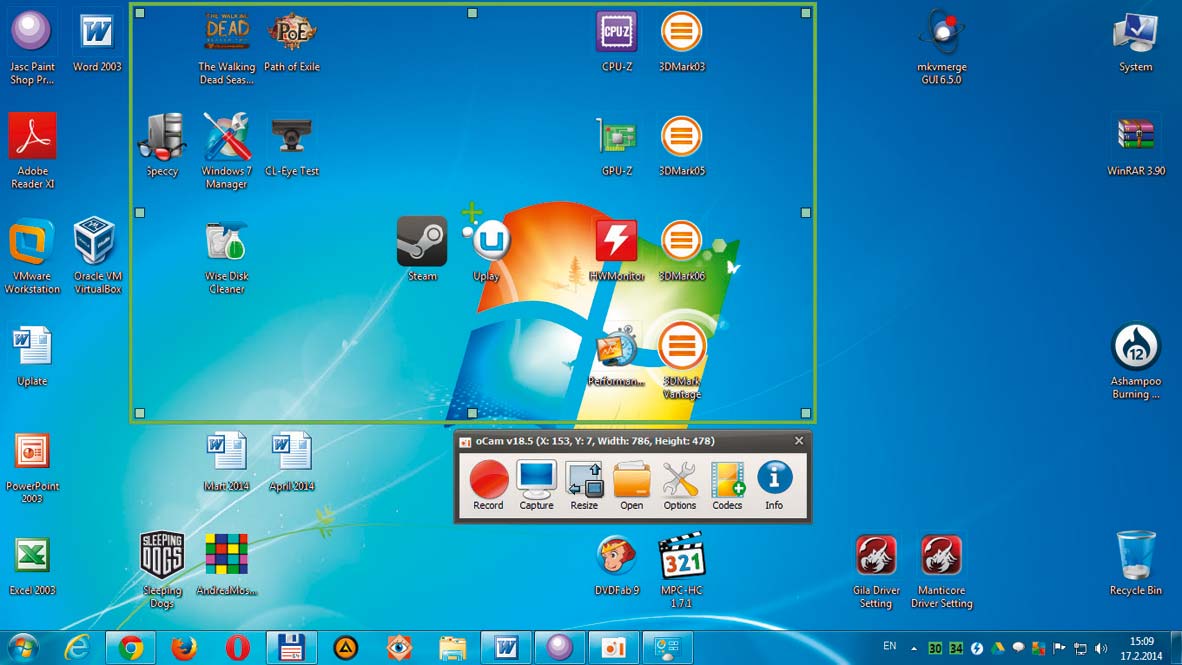
Task: Select the Oracle VM VirtualBox icon
Action: 96,256
